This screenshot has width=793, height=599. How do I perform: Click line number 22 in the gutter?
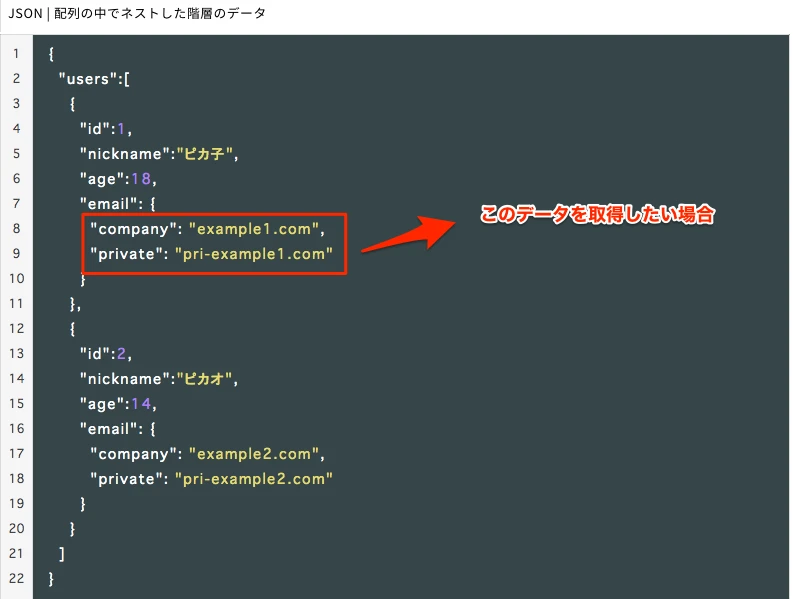point(16,579)
